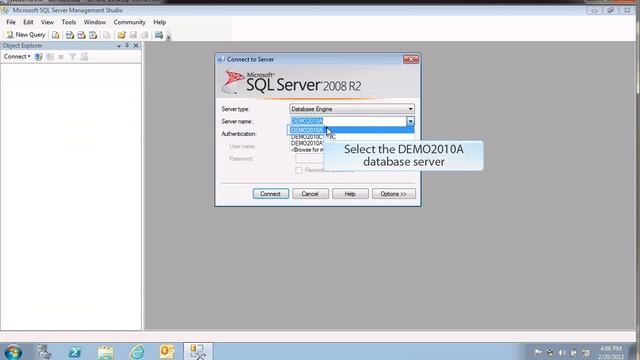Click the Cancel button
This screenshot has width=640, height=360.
pos(310,194)
